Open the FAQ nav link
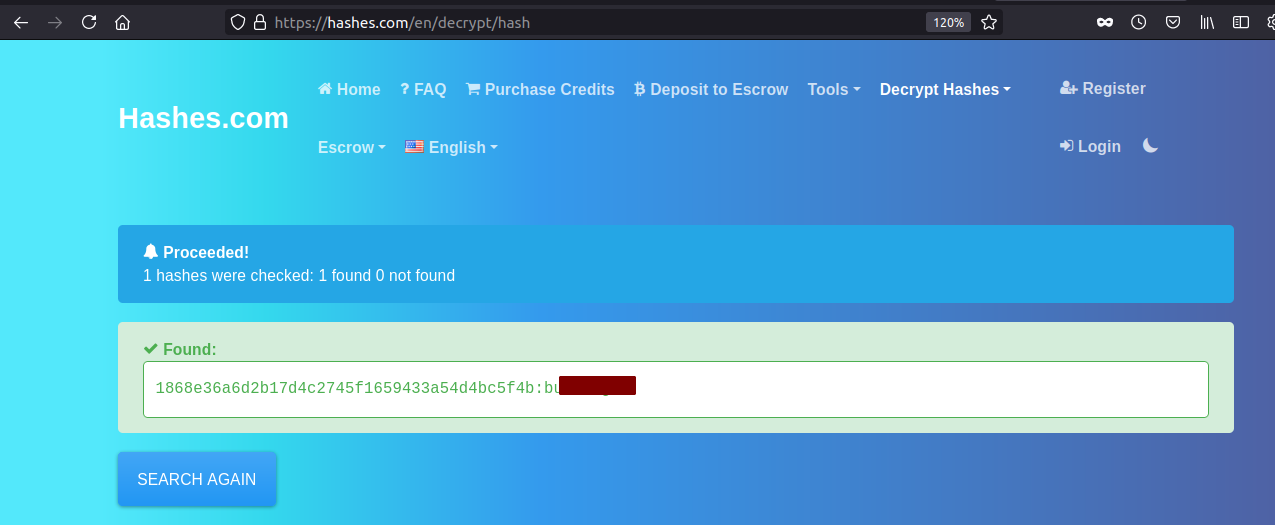 click(x=423, y=89)
